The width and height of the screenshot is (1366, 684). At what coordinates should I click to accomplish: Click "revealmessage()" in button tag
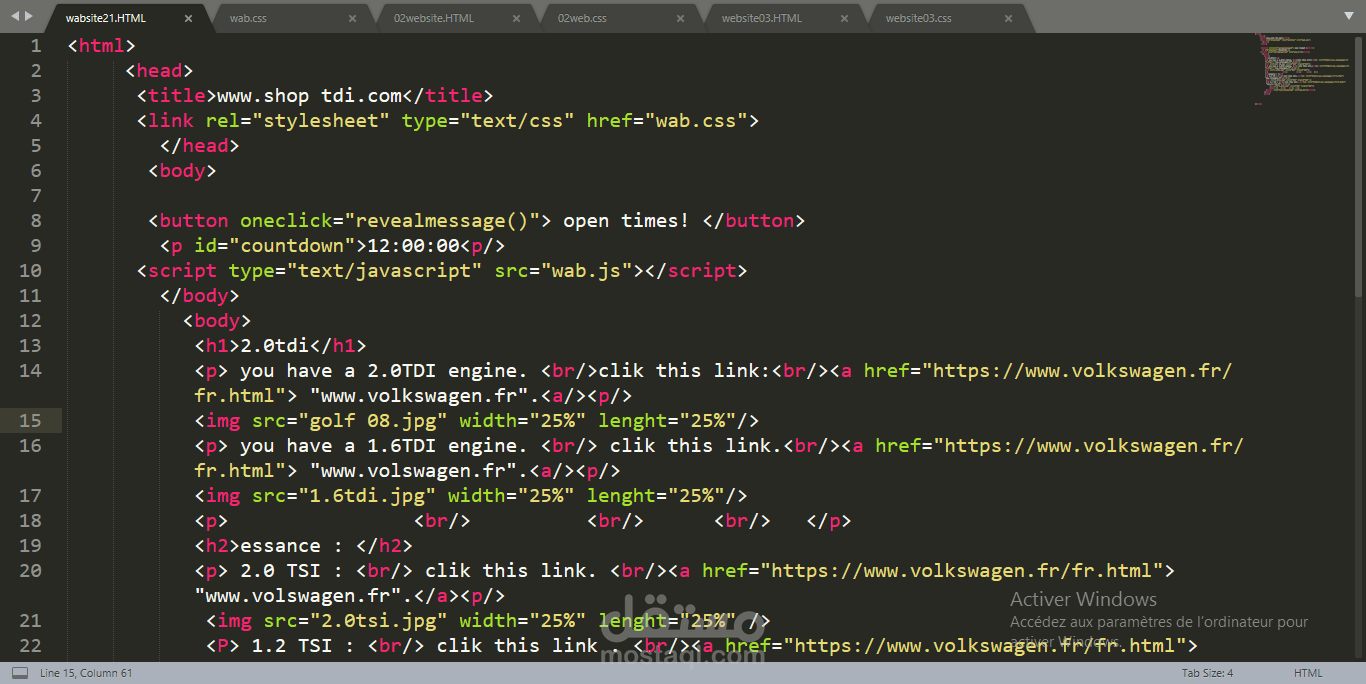[448, 221]
